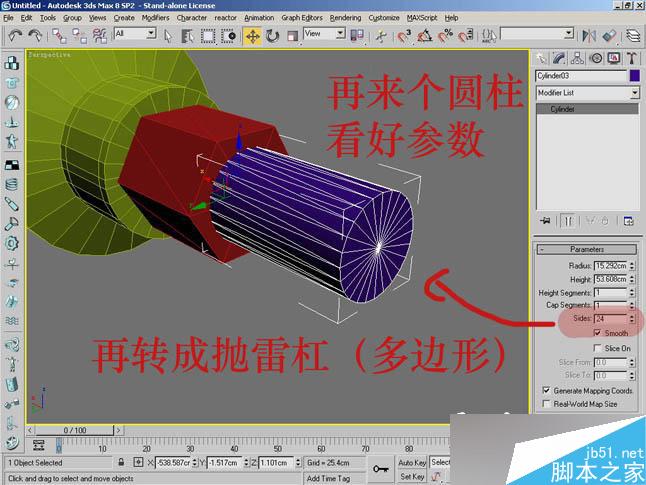Enable Real-World Map Size checkbox
Image resolution: width=646 pixels, height=485 pixels.
click(x=546, y=404)
